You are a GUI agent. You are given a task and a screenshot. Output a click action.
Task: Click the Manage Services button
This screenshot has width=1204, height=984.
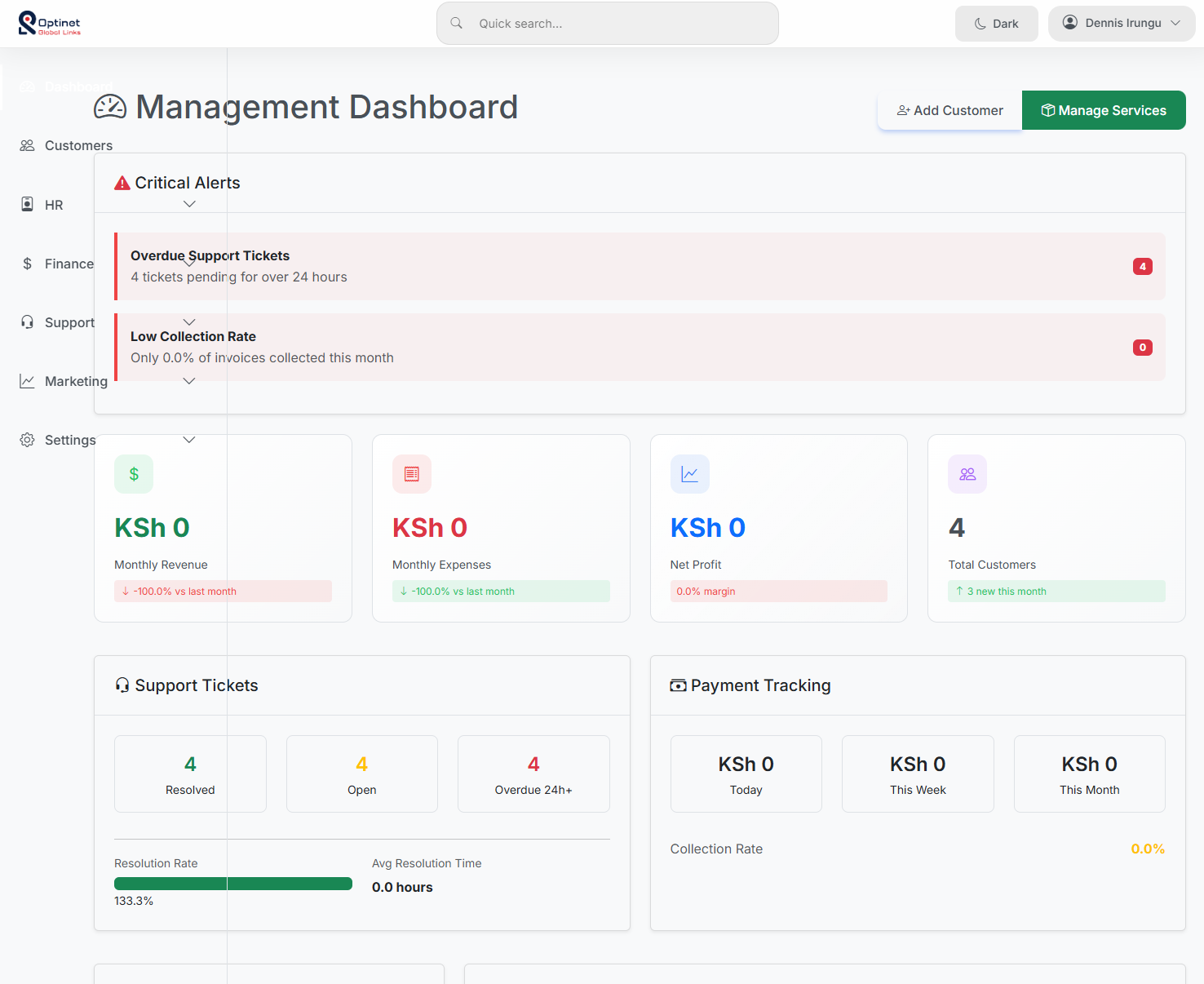[x=1104, y=110]
